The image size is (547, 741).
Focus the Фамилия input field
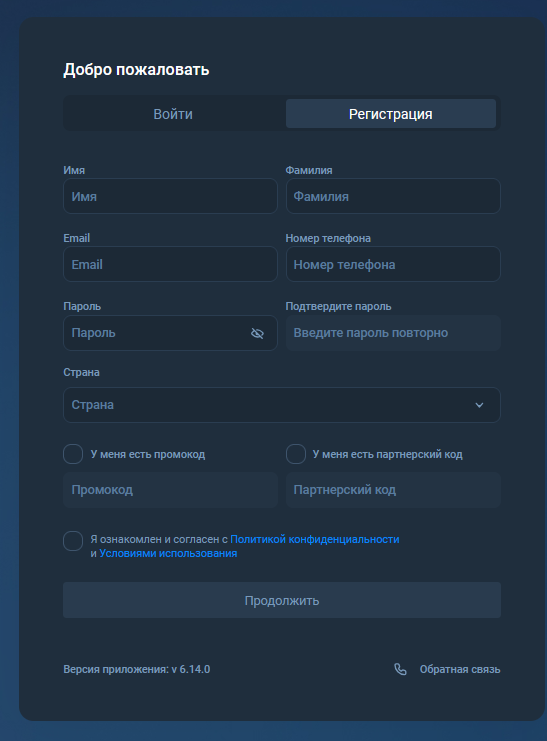coord(393,196)
